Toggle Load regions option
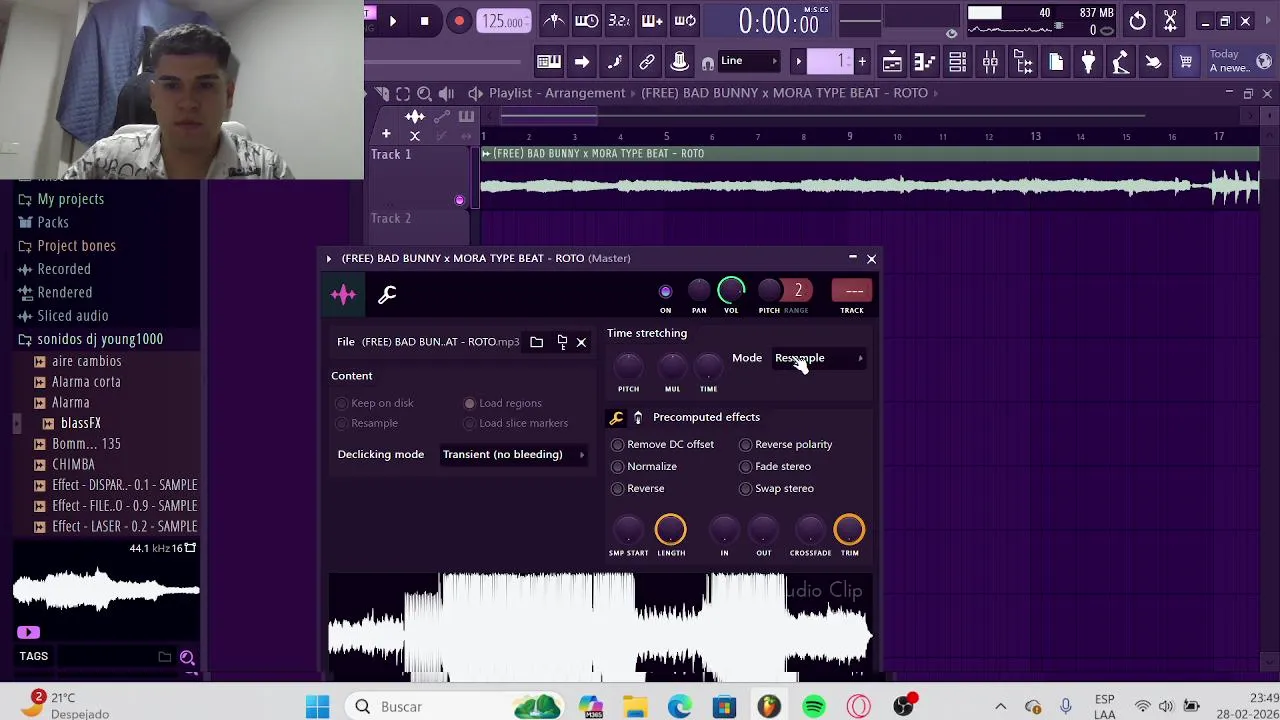This screenshot has width=1280, height=720. [502, 403]
